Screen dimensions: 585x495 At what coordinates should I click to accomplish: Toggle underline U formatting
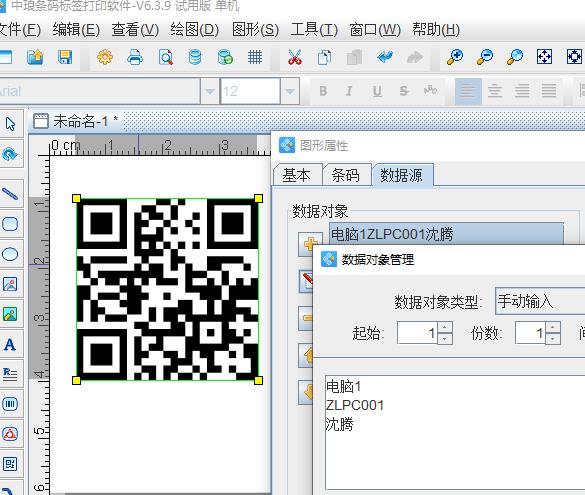click(377, 91)
